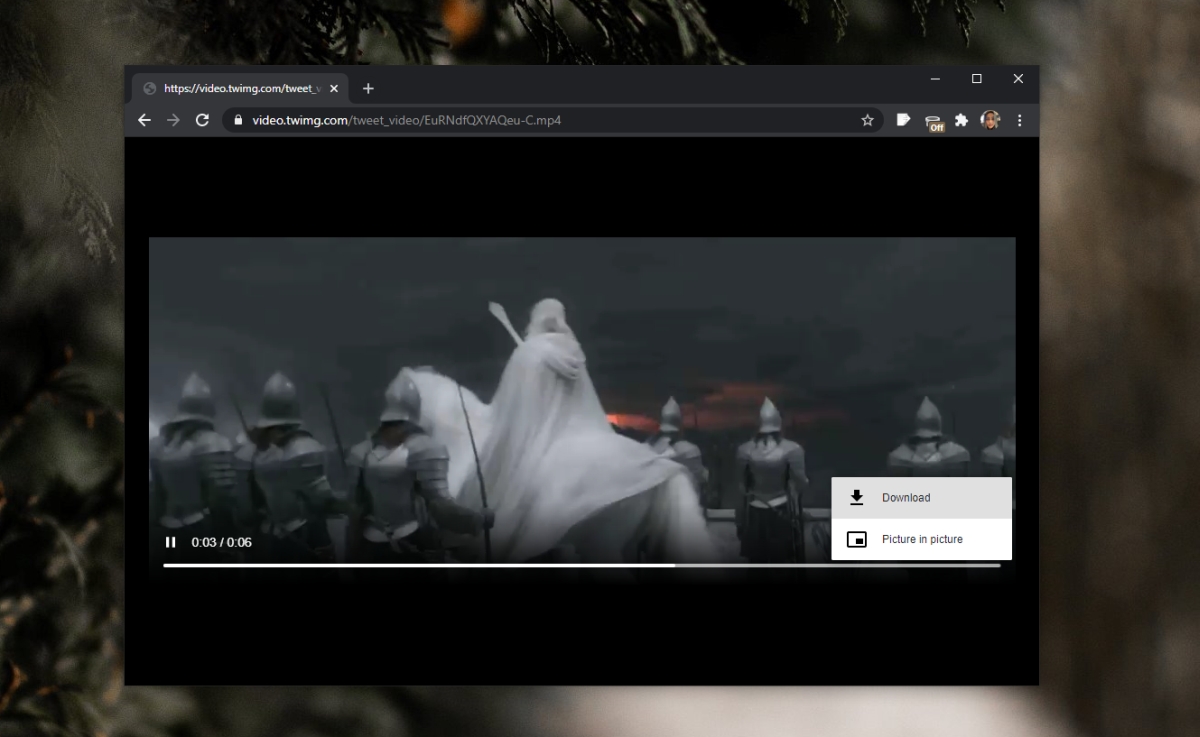Open the Chrome extensions puzzle icon
Viewport: 1200px width, 737px height.
tap(962, 119)
